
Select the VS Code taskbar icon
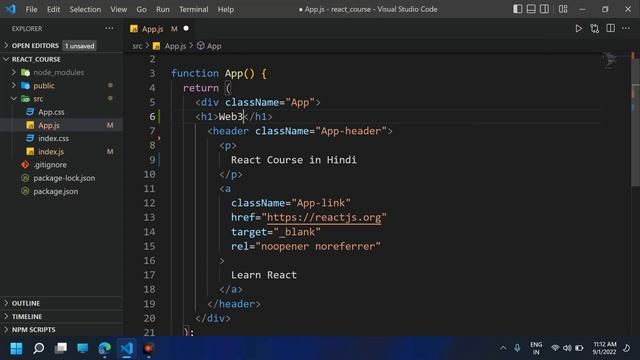127,349
